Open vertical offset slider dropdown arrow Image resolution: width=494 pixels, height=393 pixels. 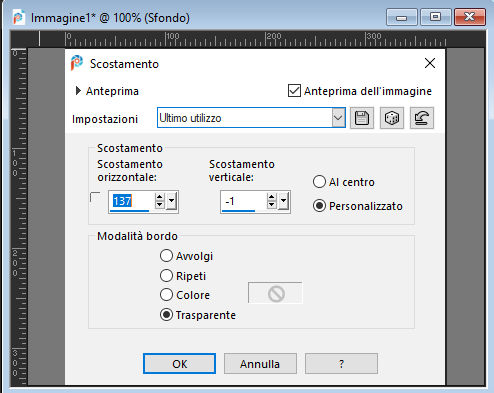283,201
